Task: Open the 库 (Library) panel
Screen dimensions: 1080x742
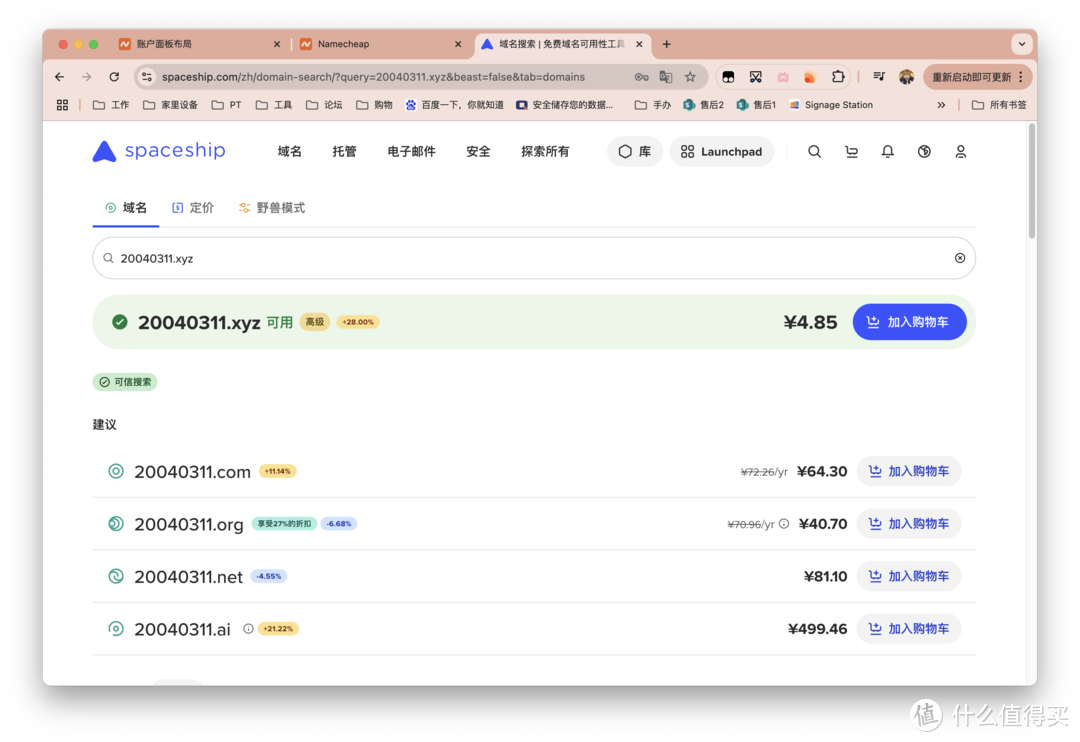Action: tap(634, 151)
